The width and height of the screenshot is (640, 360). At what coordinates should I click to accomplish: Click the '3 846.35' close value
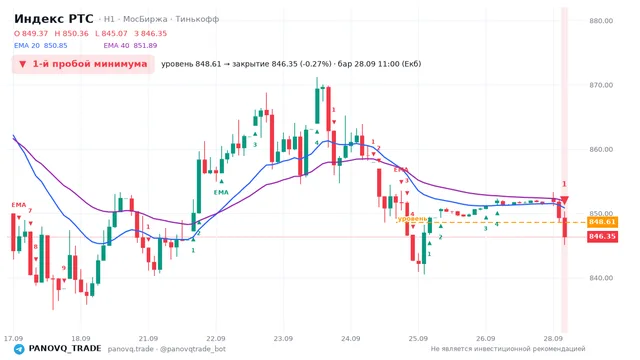[x=151, y=33]
